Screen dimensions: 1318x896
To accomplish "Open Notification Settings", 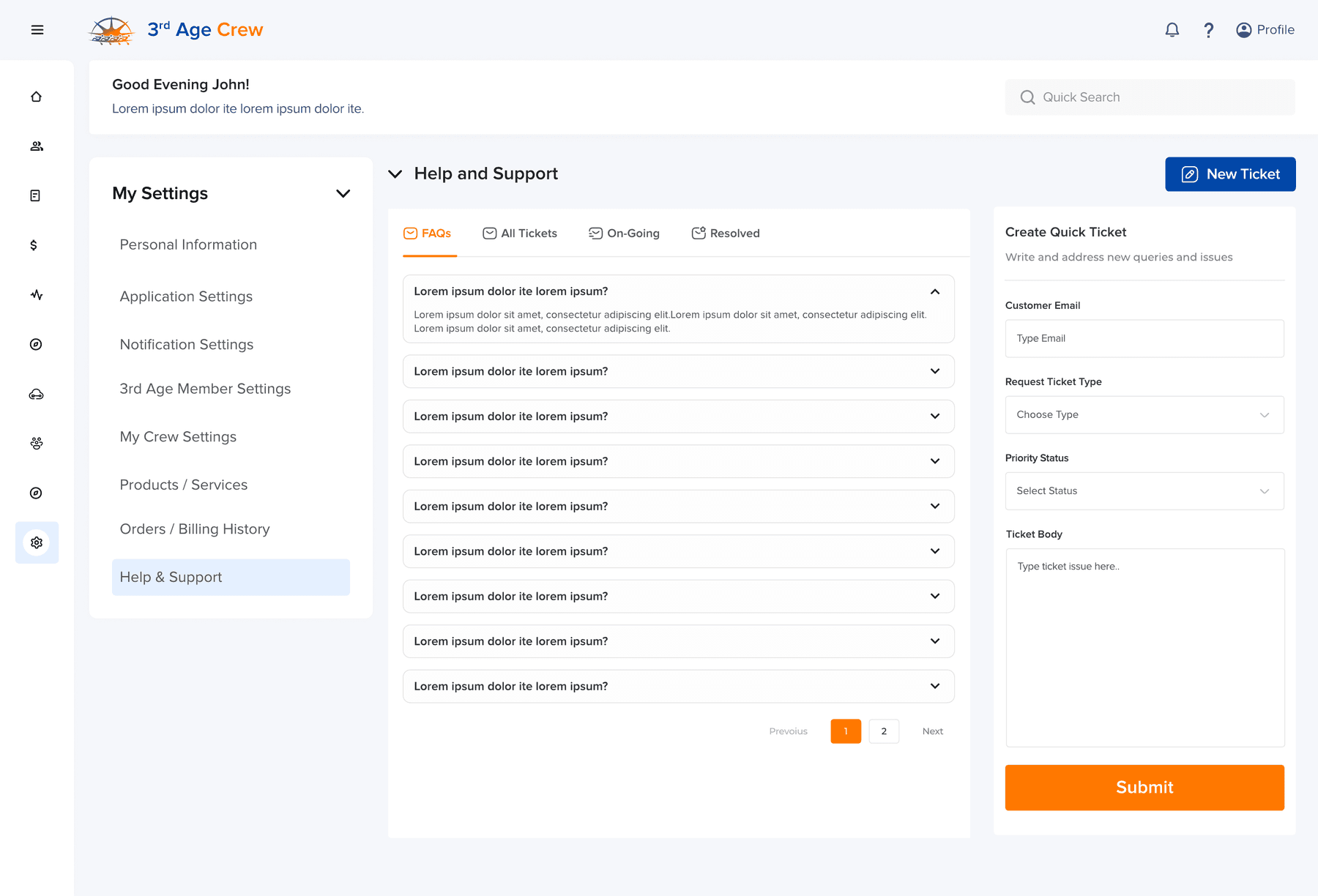I will click(x=187, y=344).
